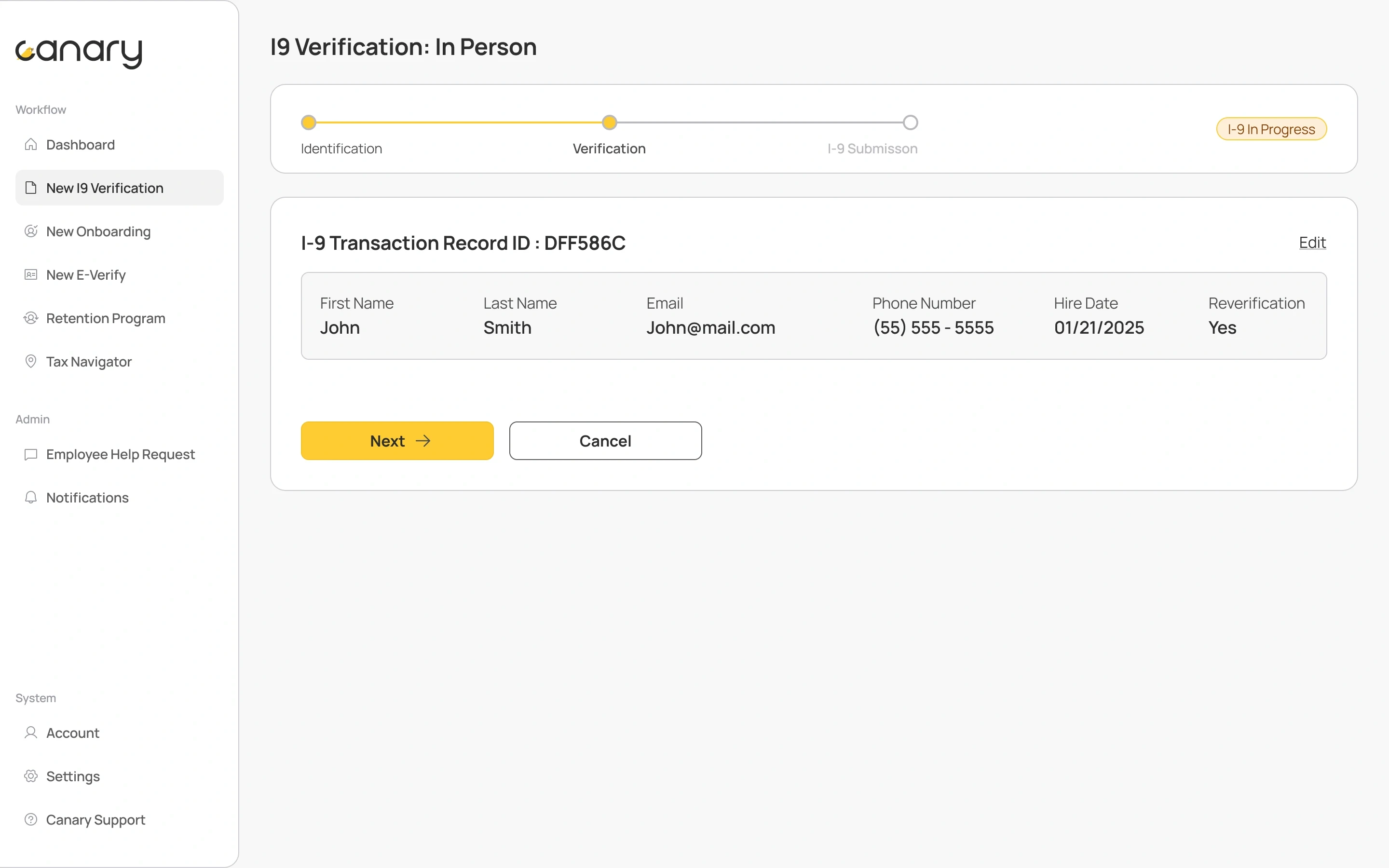Click the I-9 Submission step circle
The height and width of the screenshot is (868, 1389).
[x=910, y=122]
